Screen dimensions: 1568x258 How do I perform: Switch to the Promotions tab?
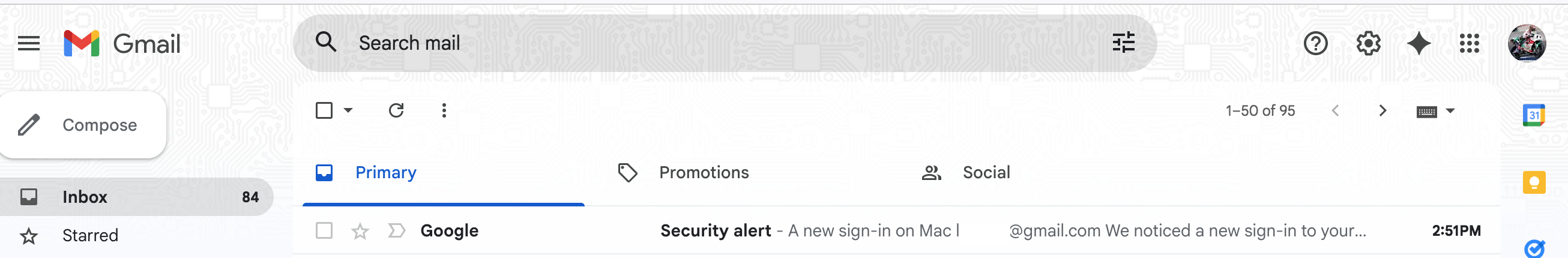point(703,173)
